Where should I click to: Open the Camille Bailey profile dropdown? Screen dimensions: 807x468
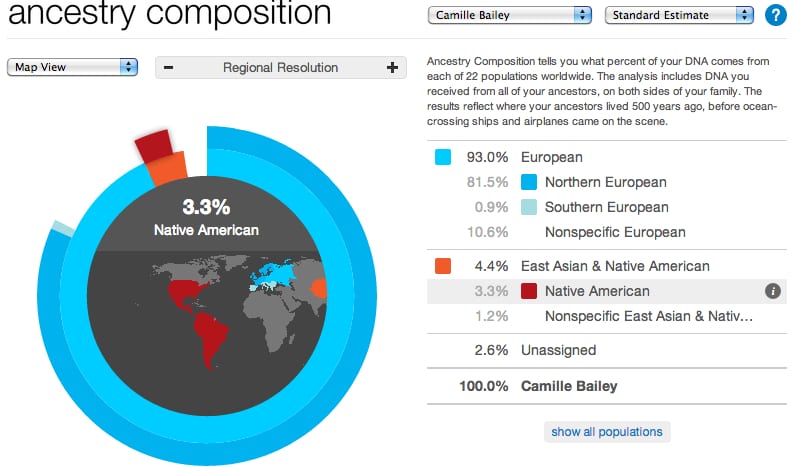(x=510, y=15)
